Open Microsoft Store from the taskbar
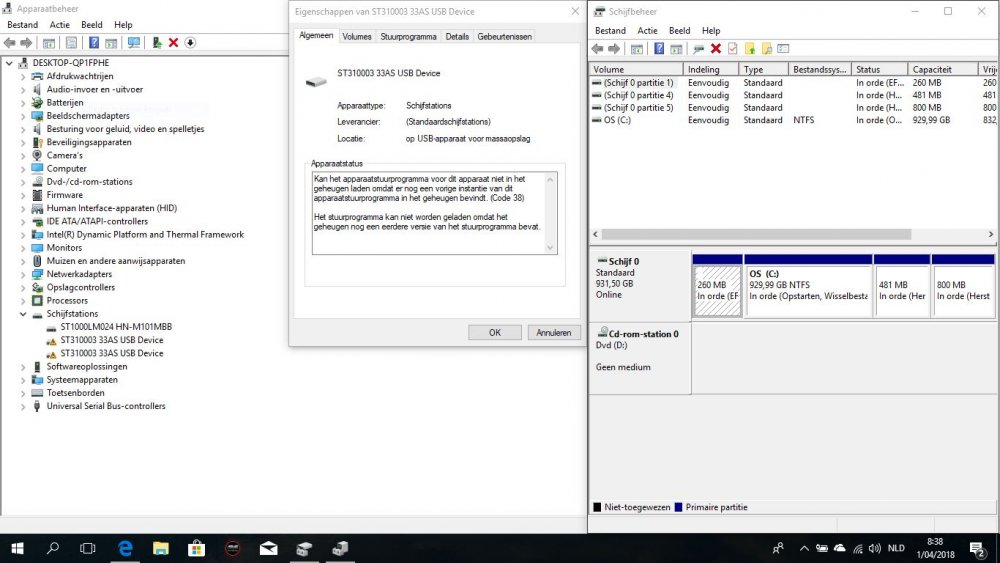Viewport: 1000px width, 563px height. point(196,548)
